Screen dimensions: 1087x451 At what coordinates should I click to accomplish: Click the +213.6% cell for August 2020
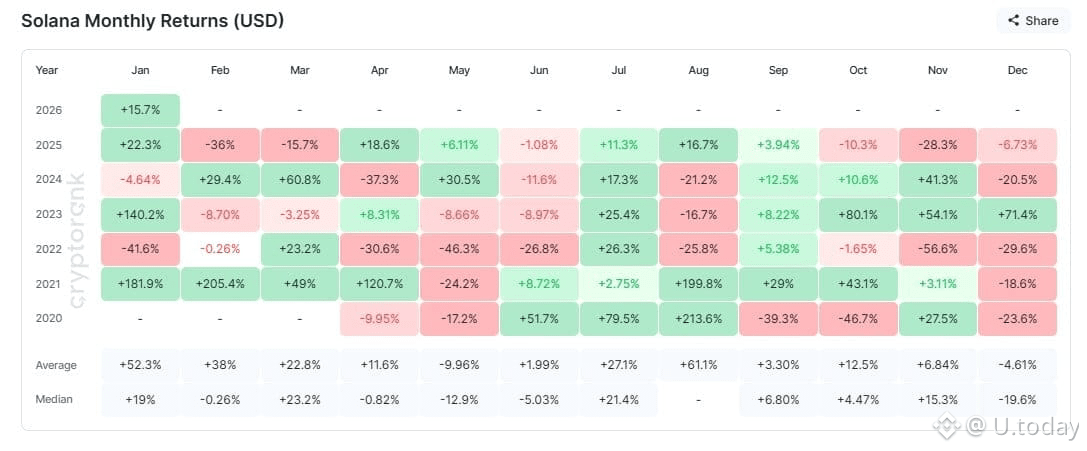[x=698, y=318]
